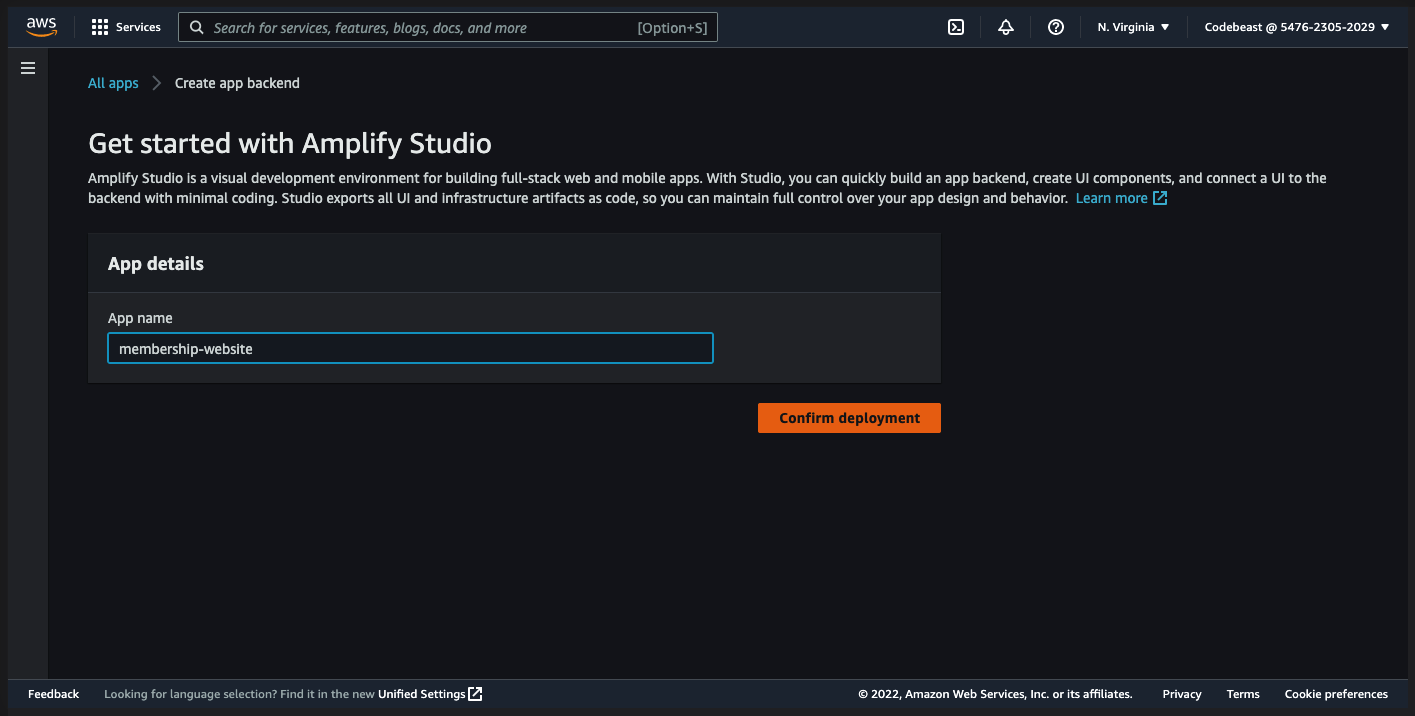Expand the hamburger side navigation menu

[28, 68]
